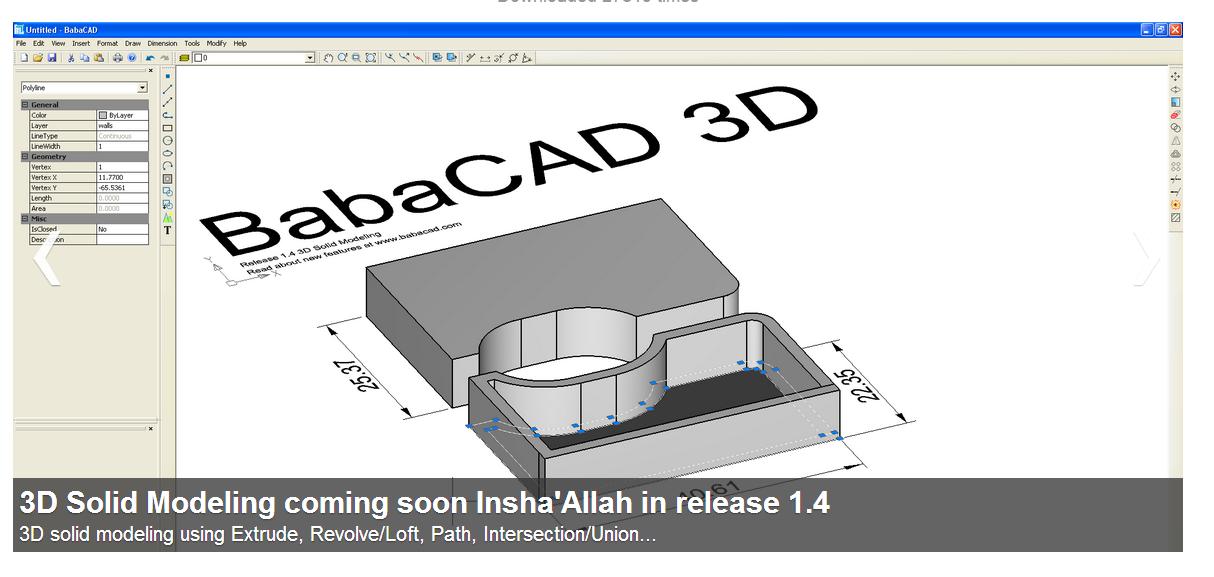
Task: Open the layer selection dropdown
Action: [x=309, y=58]
